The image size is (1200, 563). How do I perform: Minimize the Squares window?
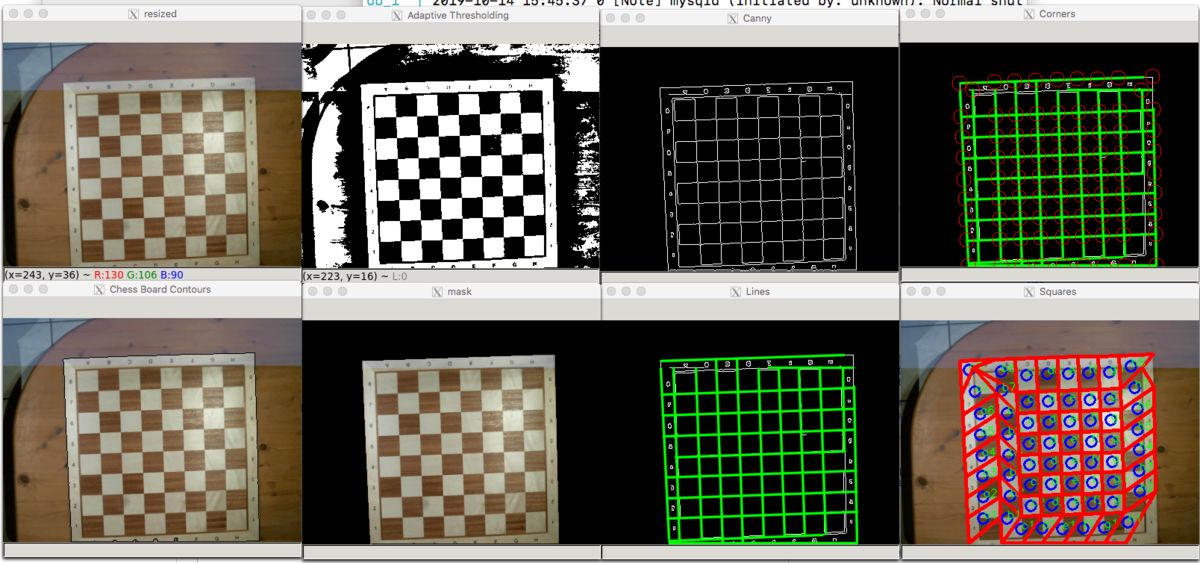(925, 291)
